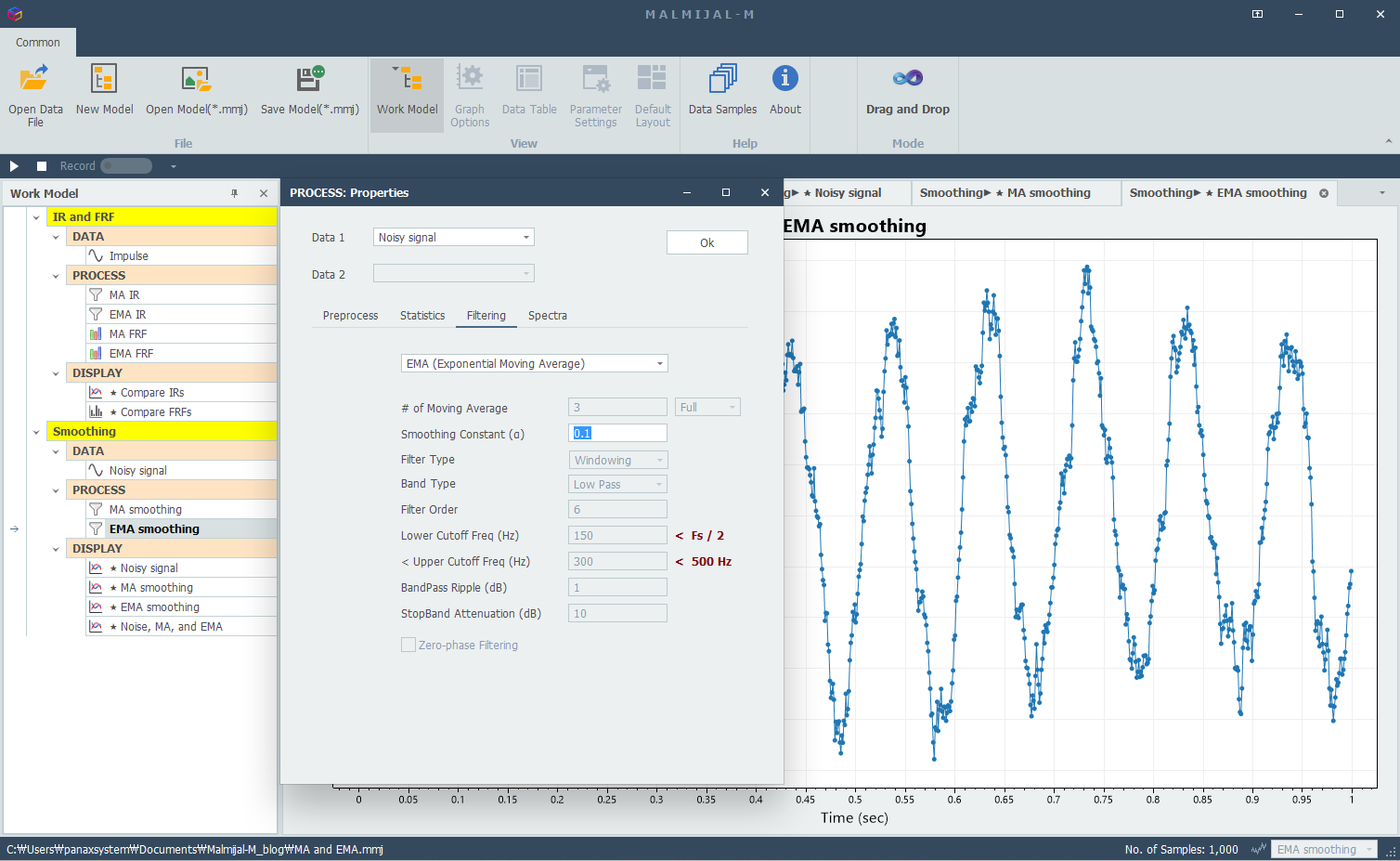Image resolution: width=1400 pixels, height=861 pixels.
Task: Restore the Default Layout
Action: click(653, 95)
